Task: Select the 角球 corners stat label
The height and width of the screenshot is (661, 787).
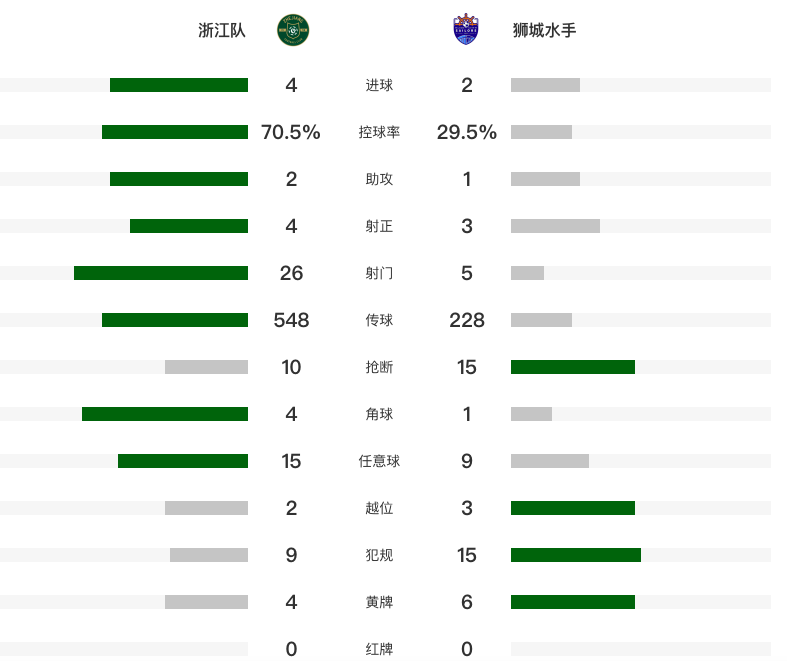Action: (379, 414)
